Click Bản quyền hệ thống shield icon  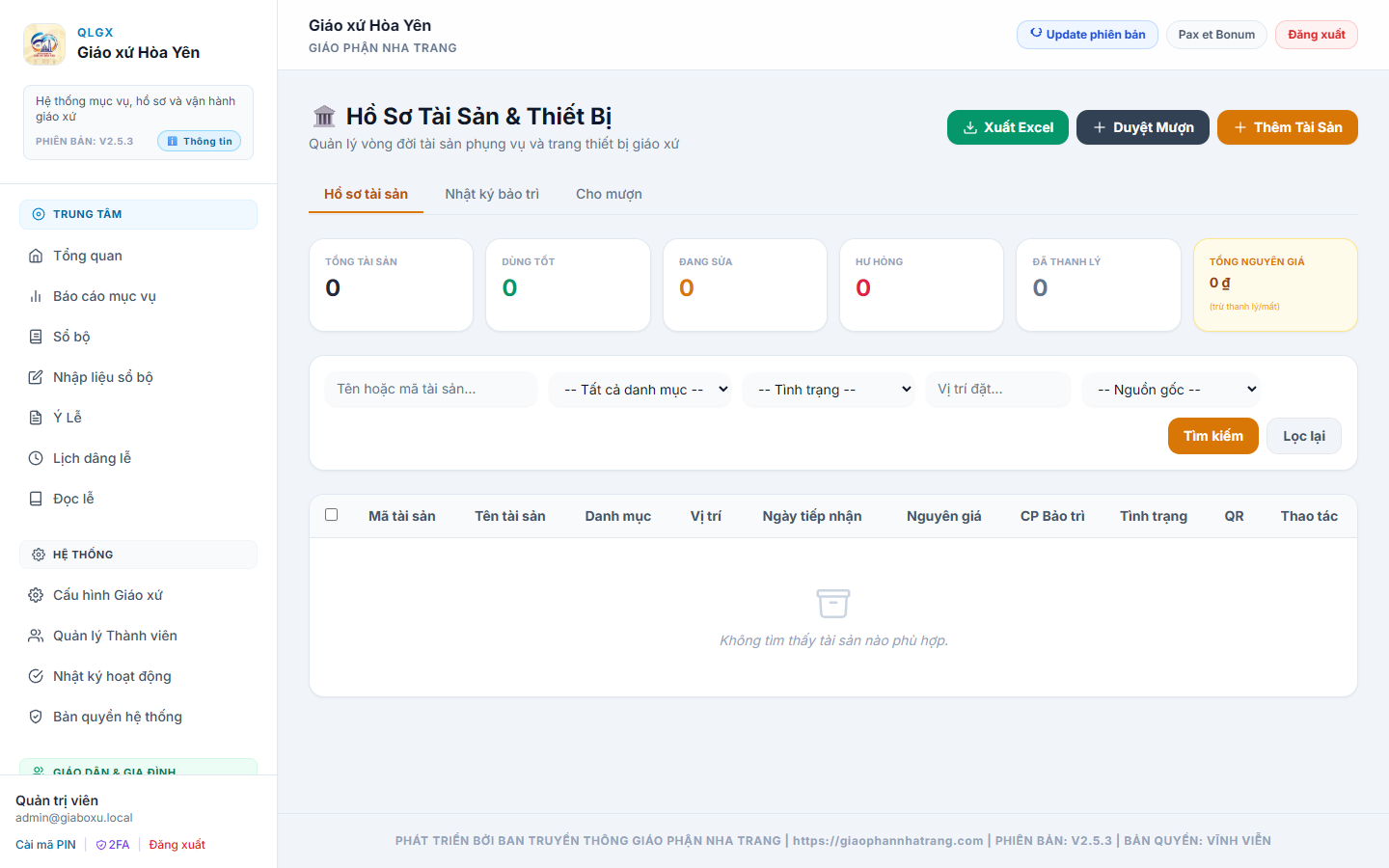click(36, 717)
